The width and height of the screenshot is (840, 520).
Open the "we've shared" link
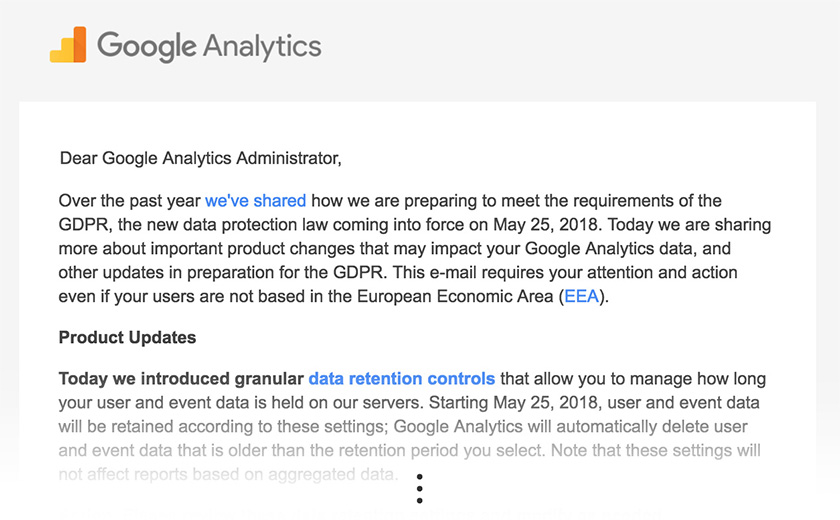pos(256,201)
